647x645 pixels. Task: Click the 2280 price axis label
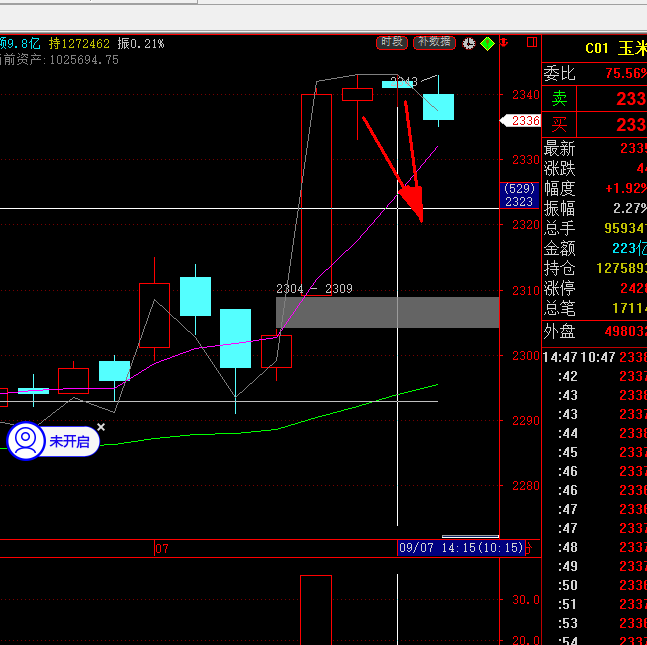(x=526, y=486)
